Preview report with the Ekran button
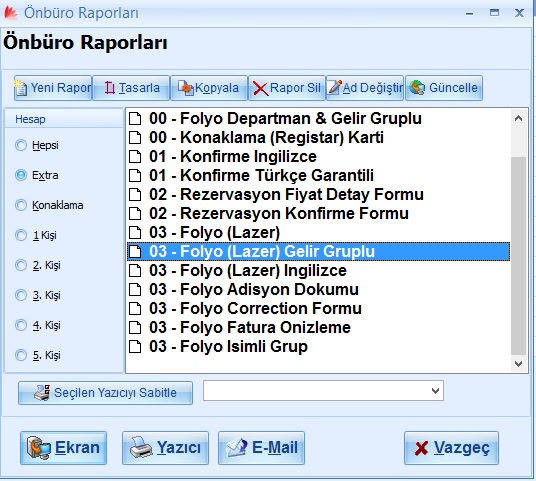This screenshot has height=481, width=536. (x=64, y=448)
